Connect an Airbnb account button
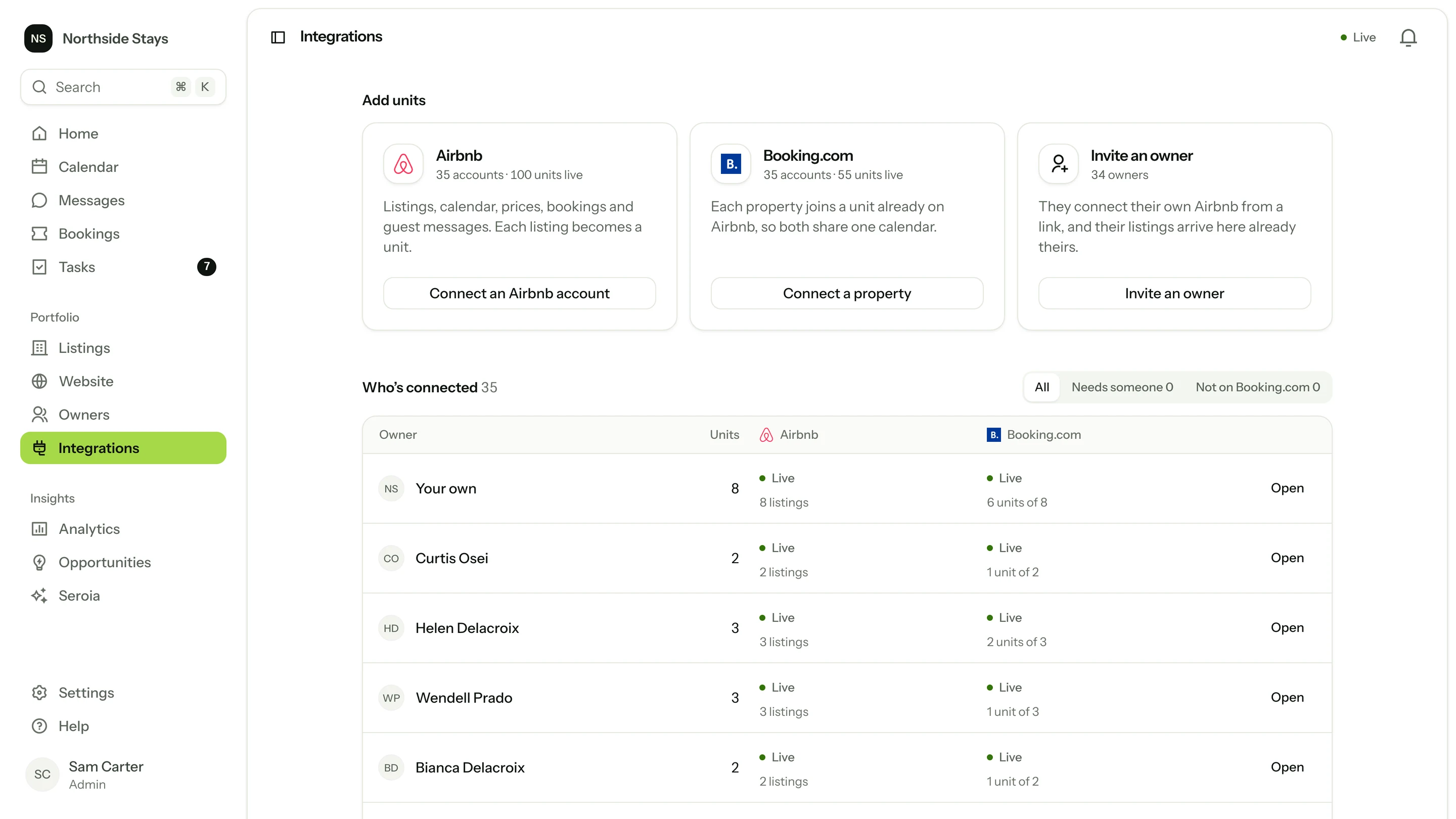 [519, 293]
